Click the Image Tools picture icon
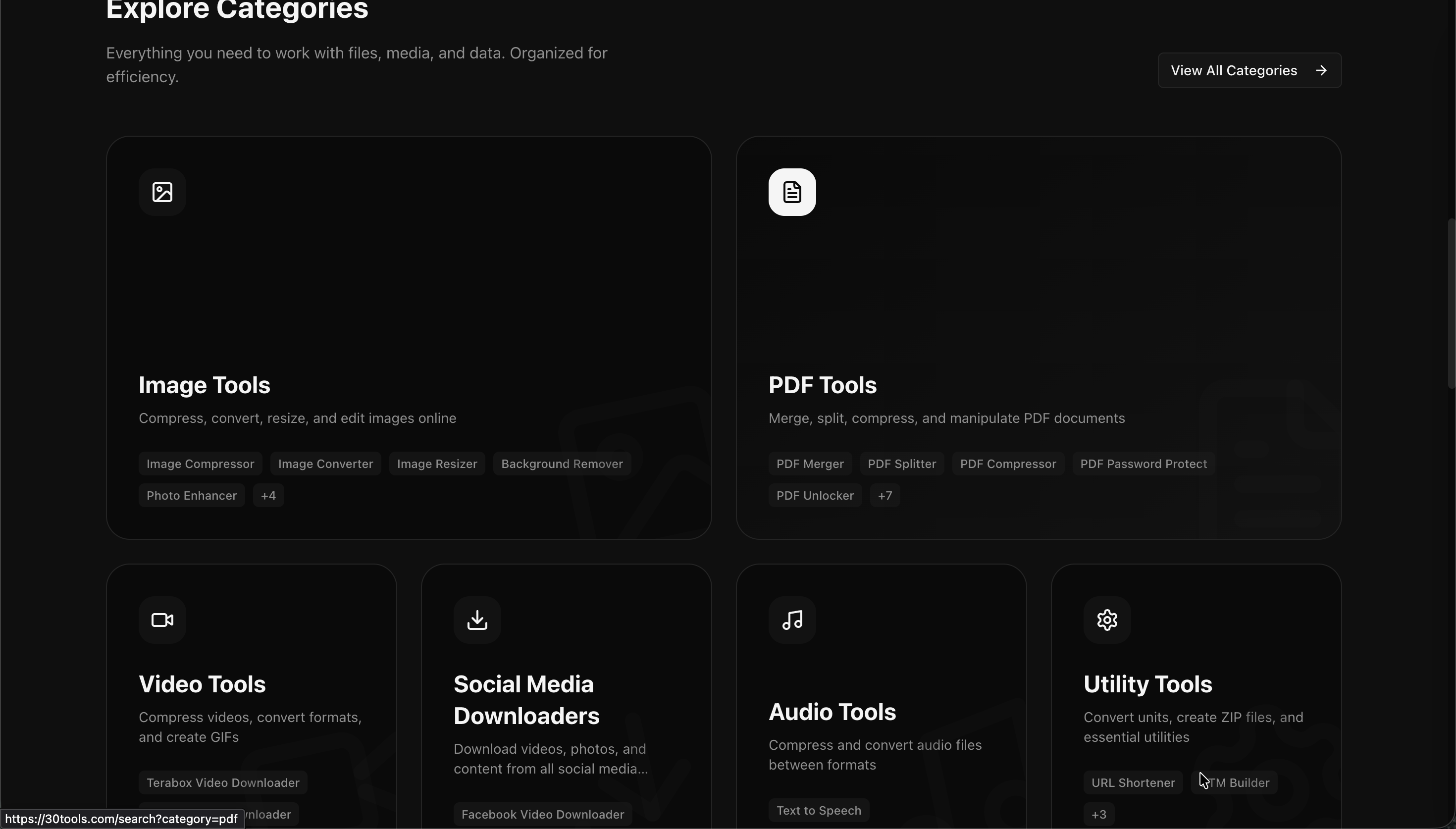 [x=163, y=192]
